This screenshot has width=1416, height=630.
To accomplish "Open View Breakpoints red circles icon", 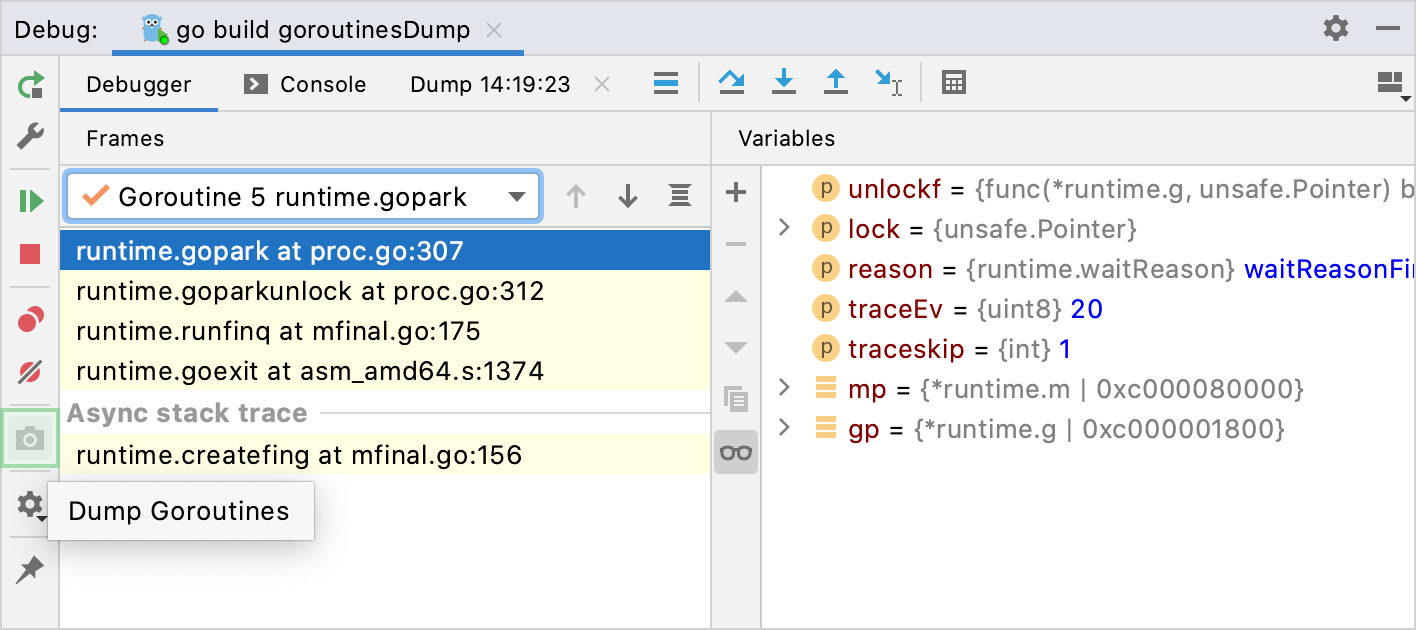I will (x=31, y=320).
